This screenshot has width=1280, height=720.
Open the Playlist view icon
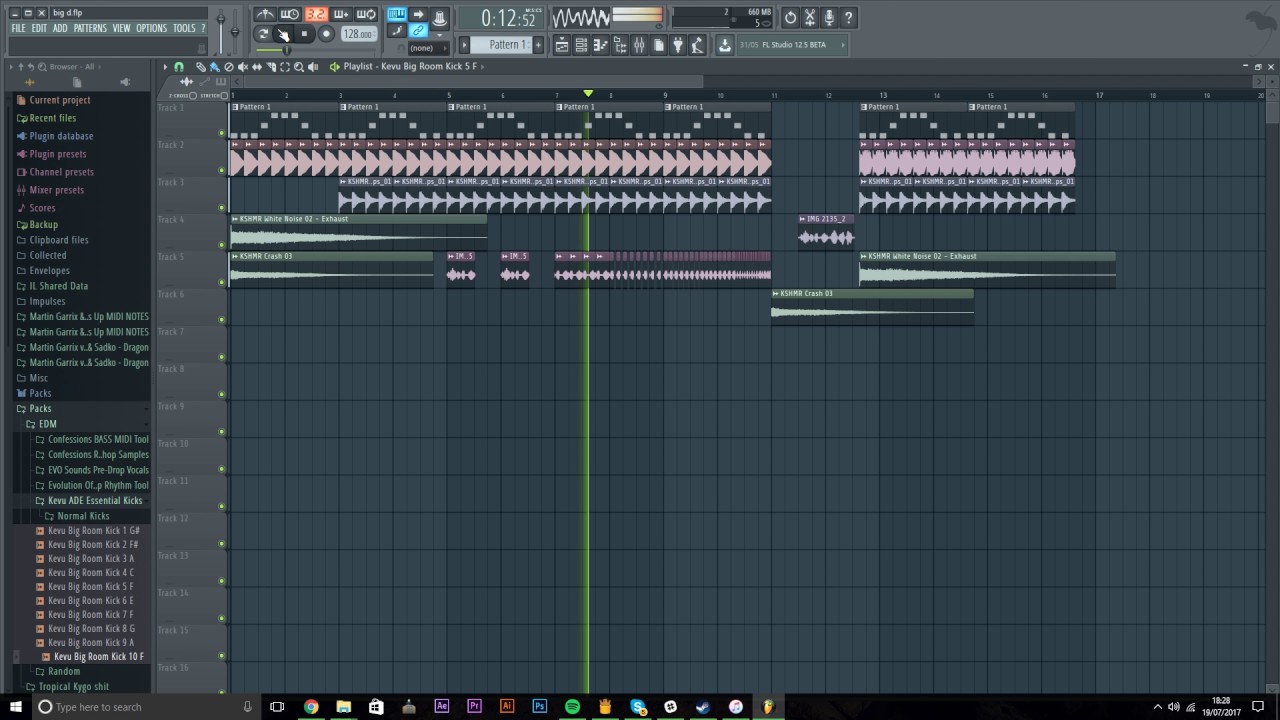[x=562, y=45]
